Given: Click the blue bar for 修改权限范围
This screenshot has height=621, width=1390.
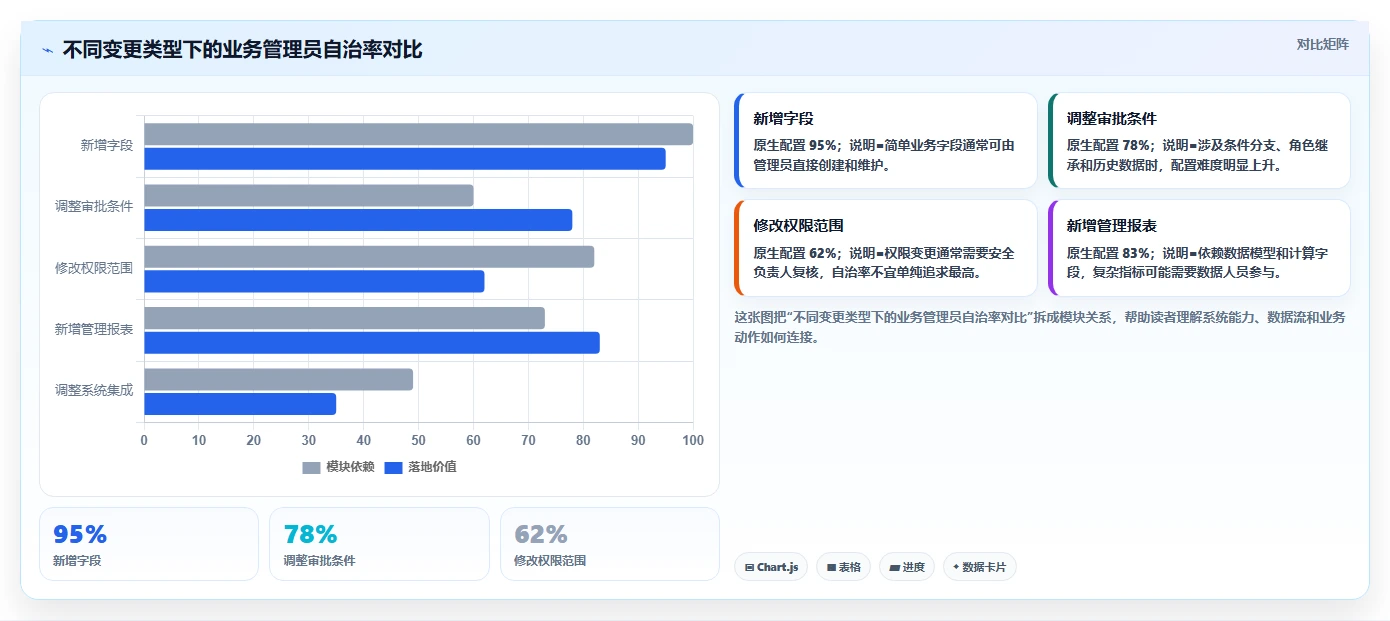Looking at the screenshot, I should click(x=314, y=281).
